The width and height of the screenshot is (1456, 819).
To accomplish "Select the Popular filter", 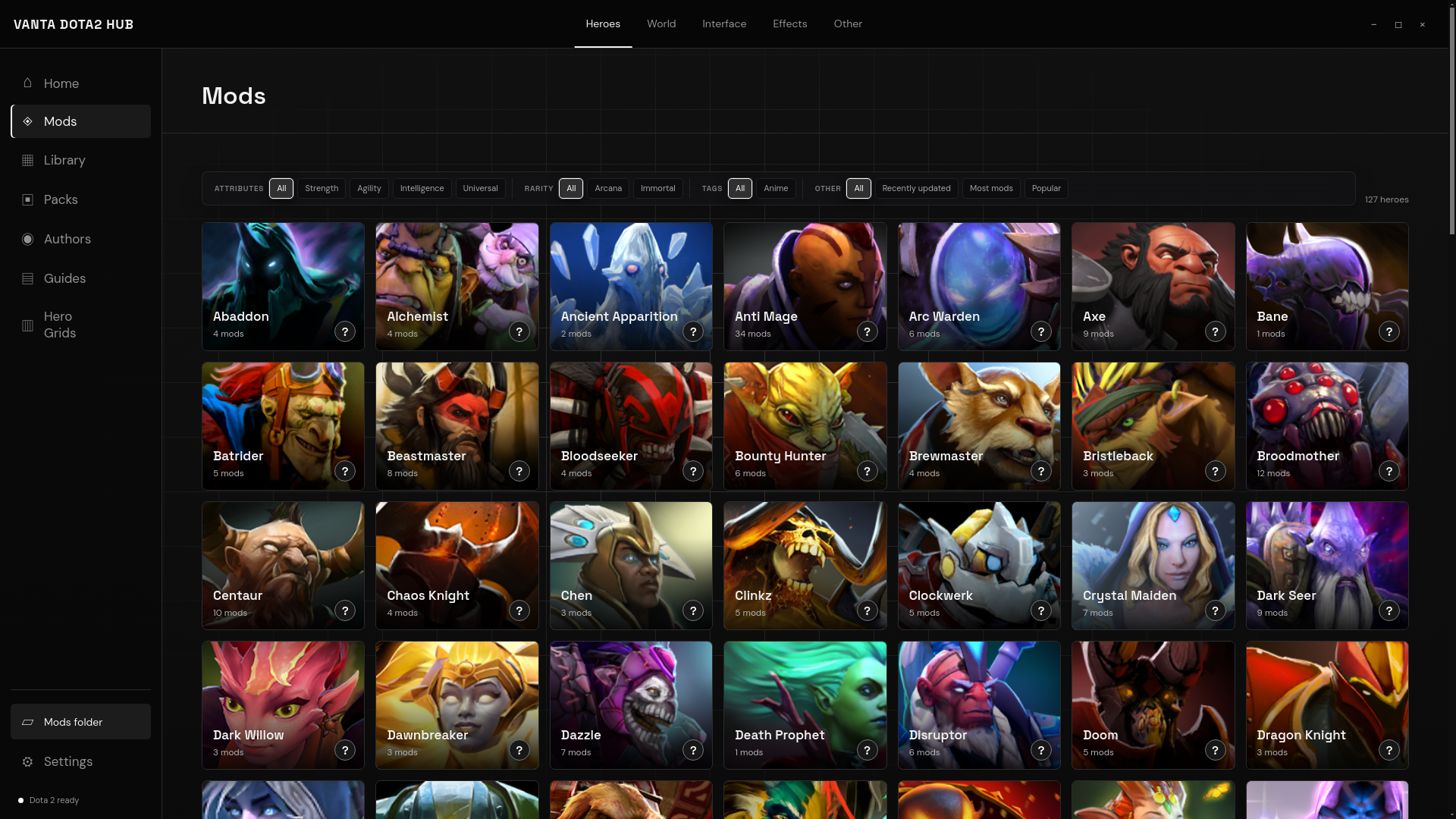I will click(1046, 188).
